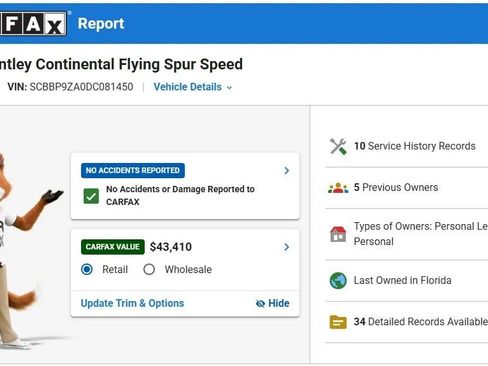Click 5 Previous Owners text
The height and width of the screenshot is (366, 488).
coord(396,187)
